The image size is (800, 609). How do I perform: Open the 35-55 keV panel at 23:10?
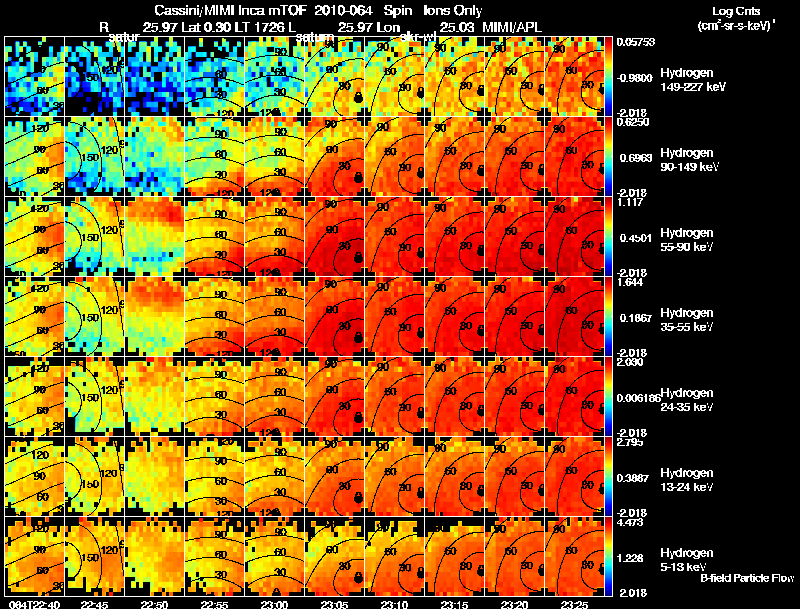click(x=395, y=316)
